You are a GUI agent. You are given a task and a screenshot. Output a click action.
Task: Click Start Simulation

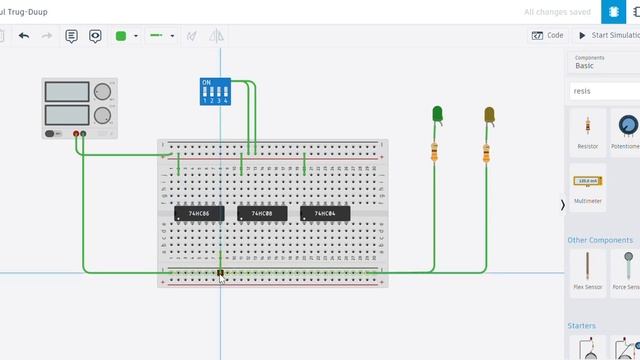(x=608, y=36)
